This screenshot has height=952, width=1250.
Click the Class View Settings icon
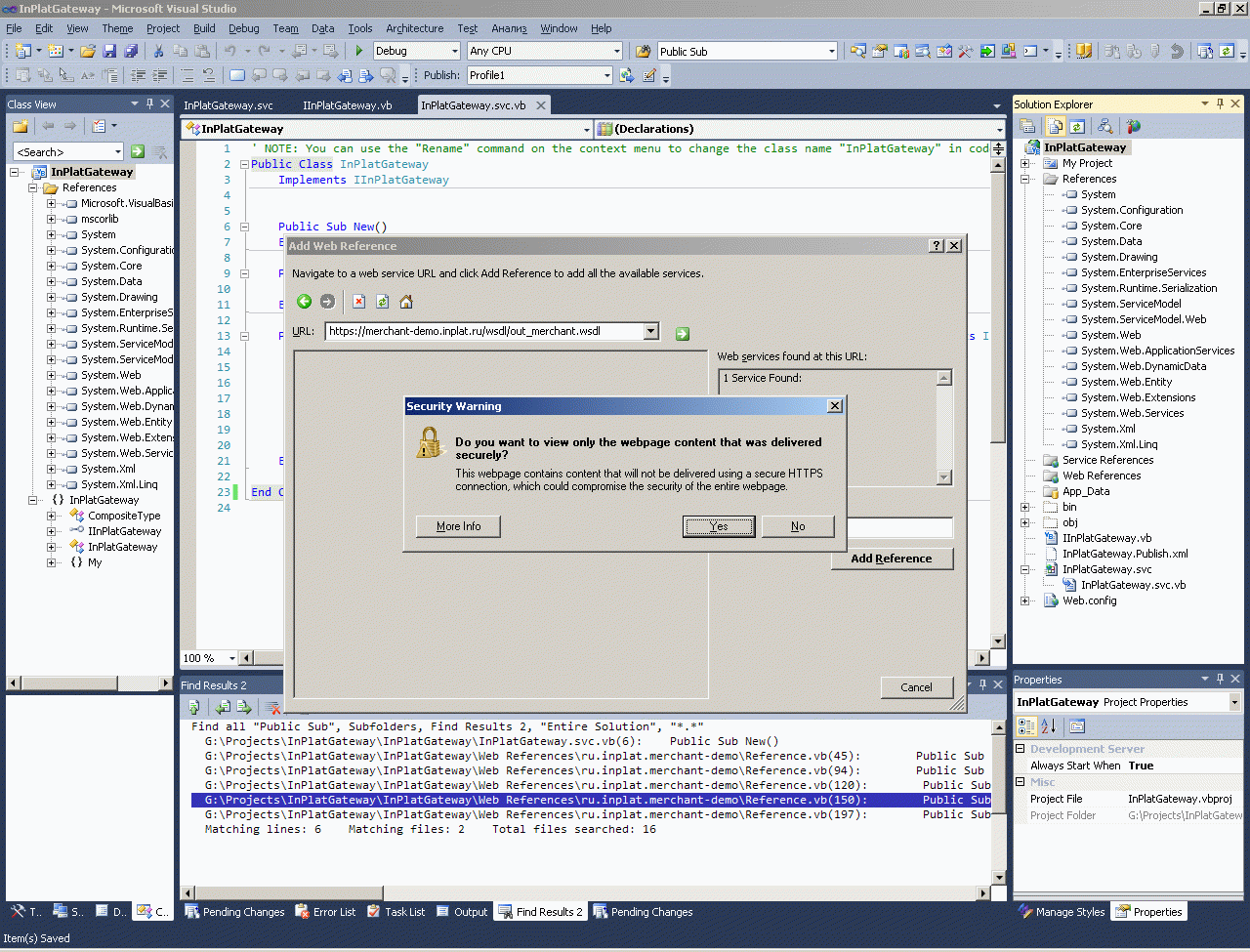tap(99, 126)
